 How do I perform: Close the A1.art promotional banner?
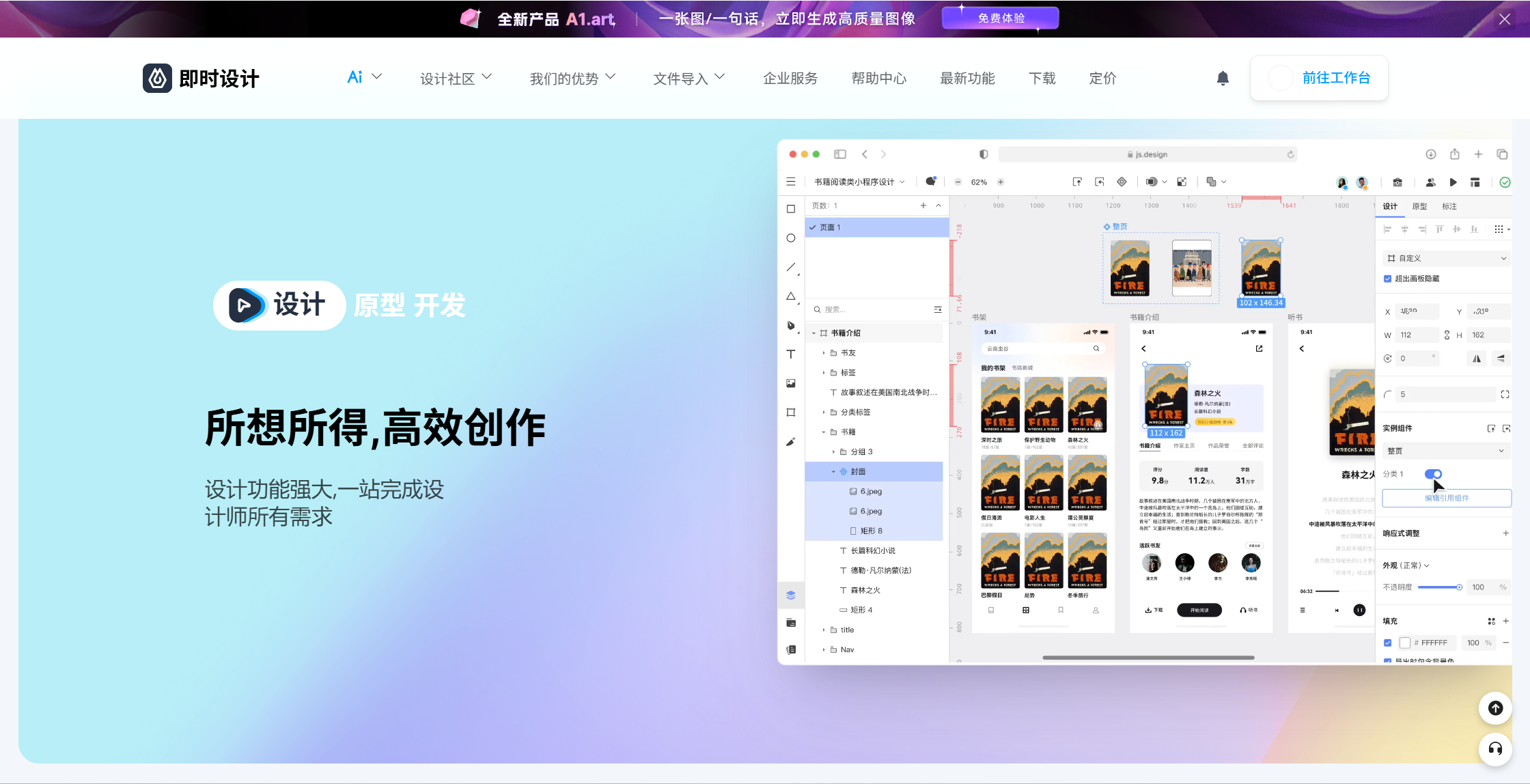(1504, 19)
